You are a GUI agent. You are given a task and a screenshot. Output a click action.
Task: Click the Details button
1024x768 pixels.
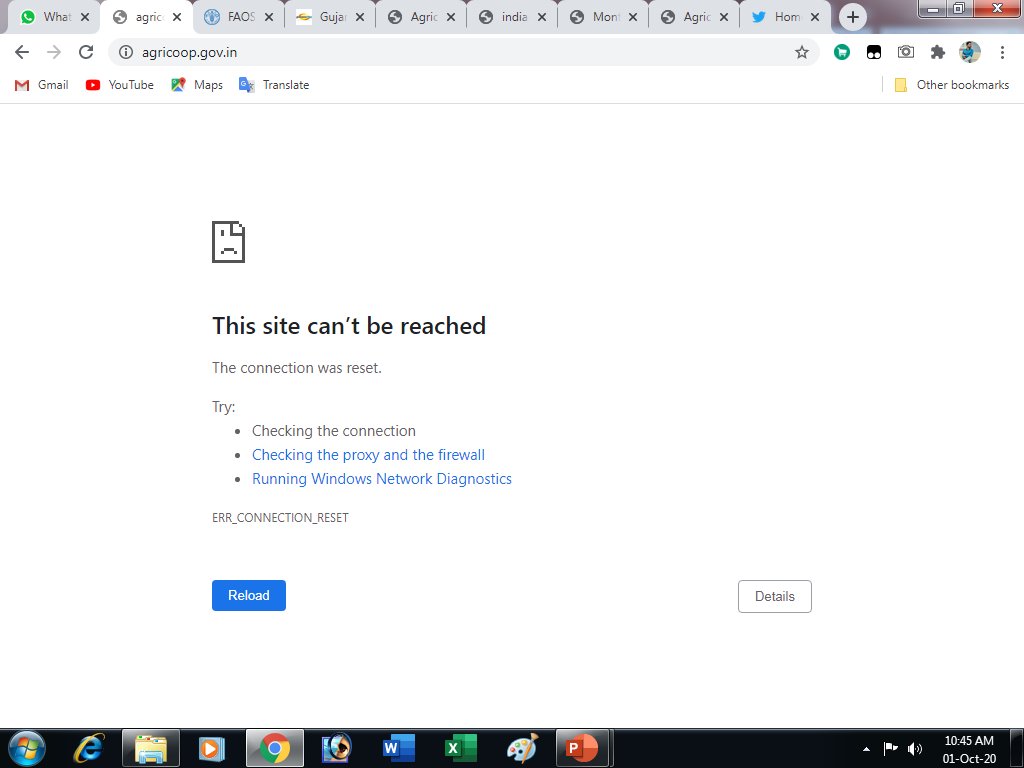(775, 596)
